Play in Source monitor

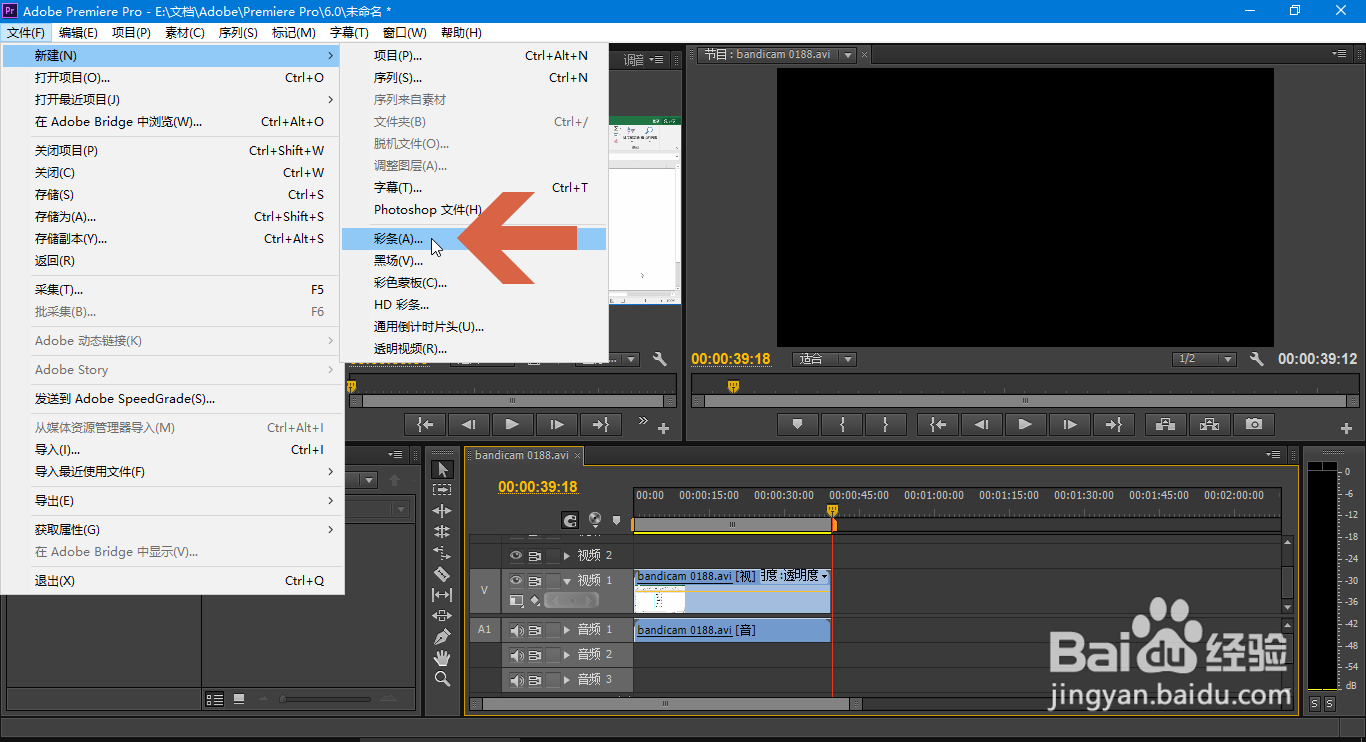pyautogui.click(x=512, y=424)
